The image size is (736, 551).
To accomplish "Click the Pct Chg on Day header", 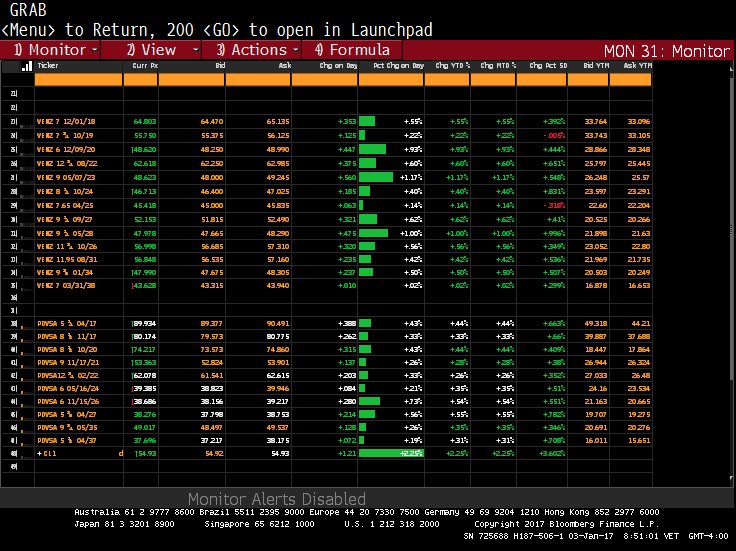I will tap(399, 66).
